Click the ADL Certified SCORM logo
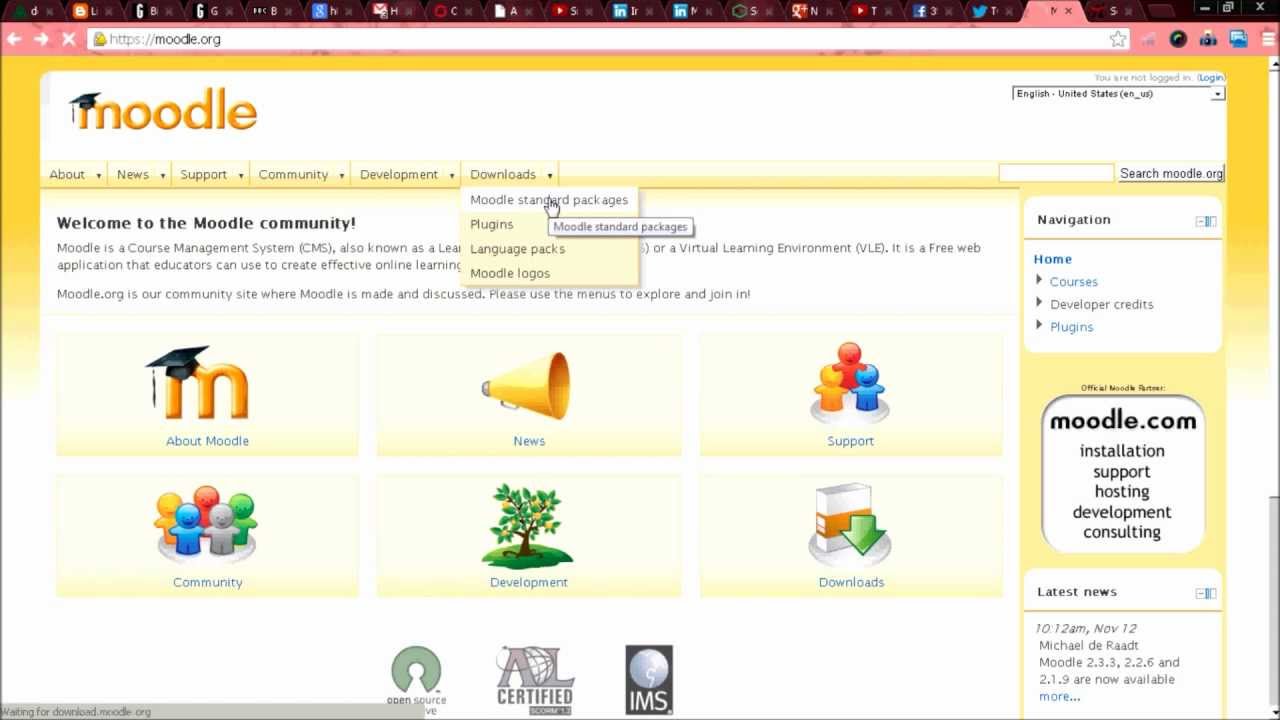Screen dimensions: 1280x720 coord(535,680)
